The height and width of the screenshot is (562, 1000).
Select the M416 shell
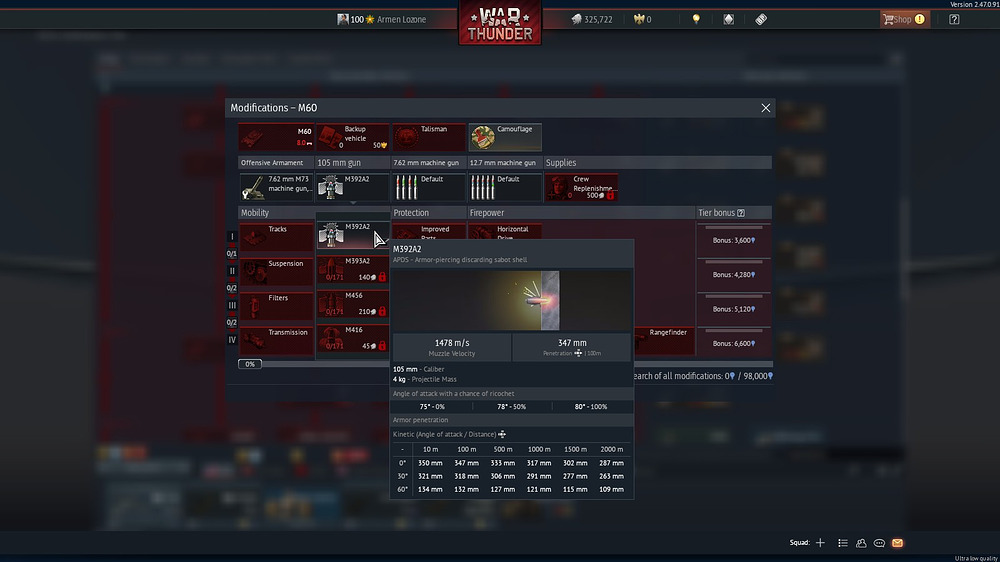pos(353,338)
